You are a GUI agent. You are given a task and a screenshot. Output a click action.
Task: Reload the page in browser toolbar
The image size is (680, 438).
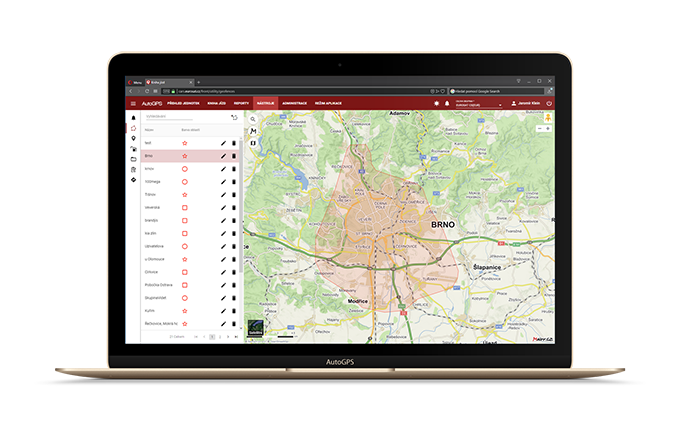point(147,91)
